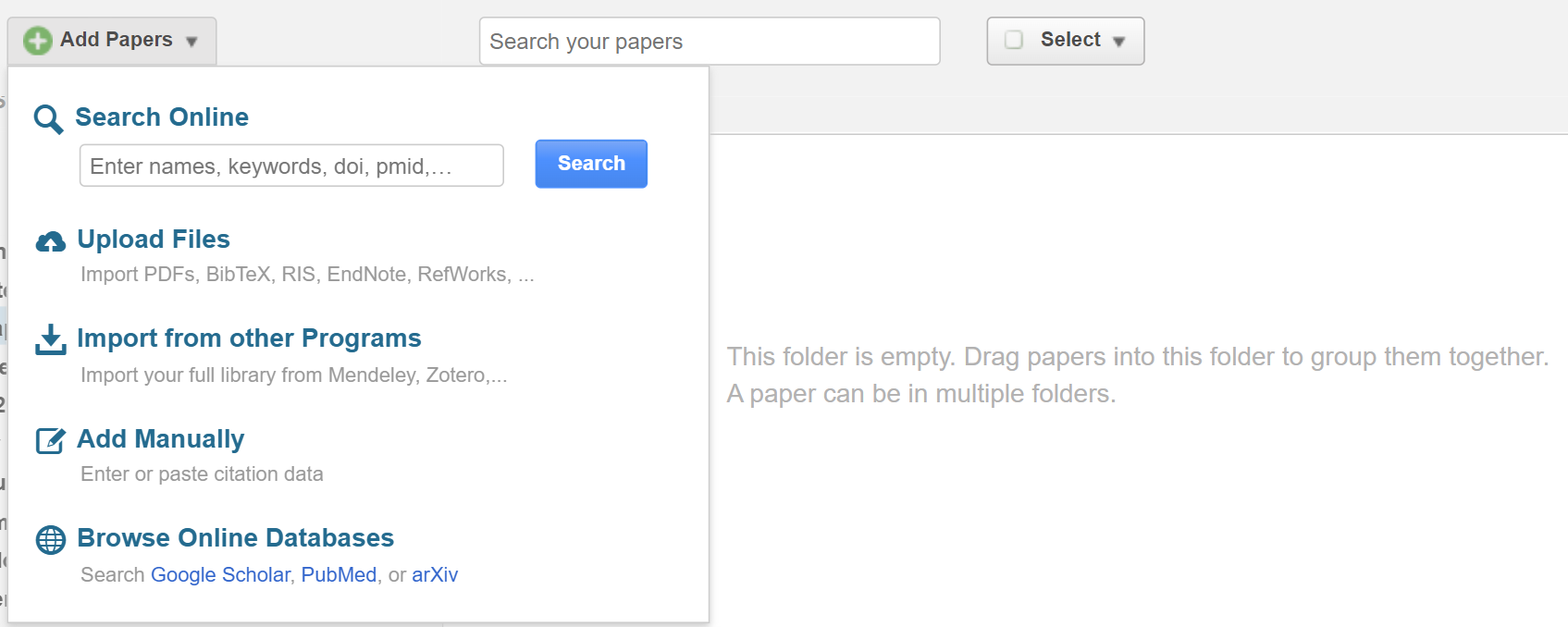
Task: Click the magnifying glass icon beside Search Online
Action: pos(47,118)
